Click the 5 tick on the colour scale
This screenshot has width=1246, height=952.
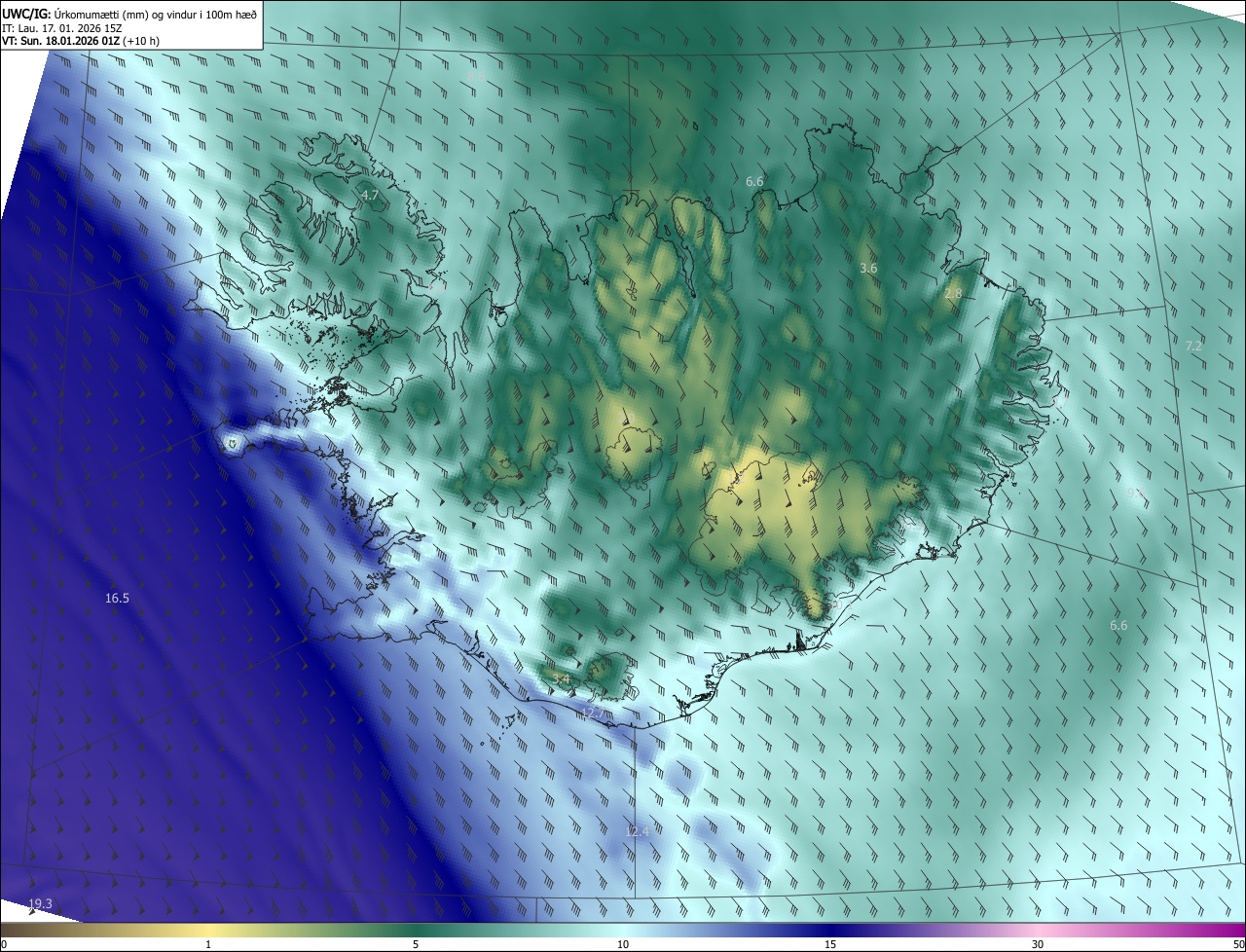click(x=416, y=944)
